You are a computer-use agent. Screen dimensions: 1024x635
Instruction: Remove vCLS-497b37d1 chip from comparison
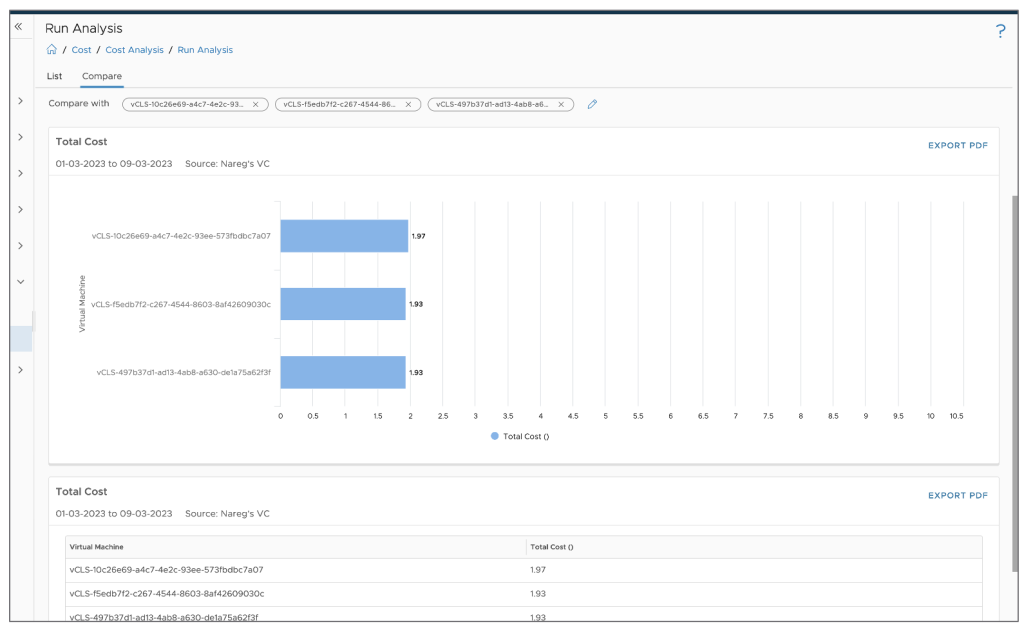click(x=561, y=104)
